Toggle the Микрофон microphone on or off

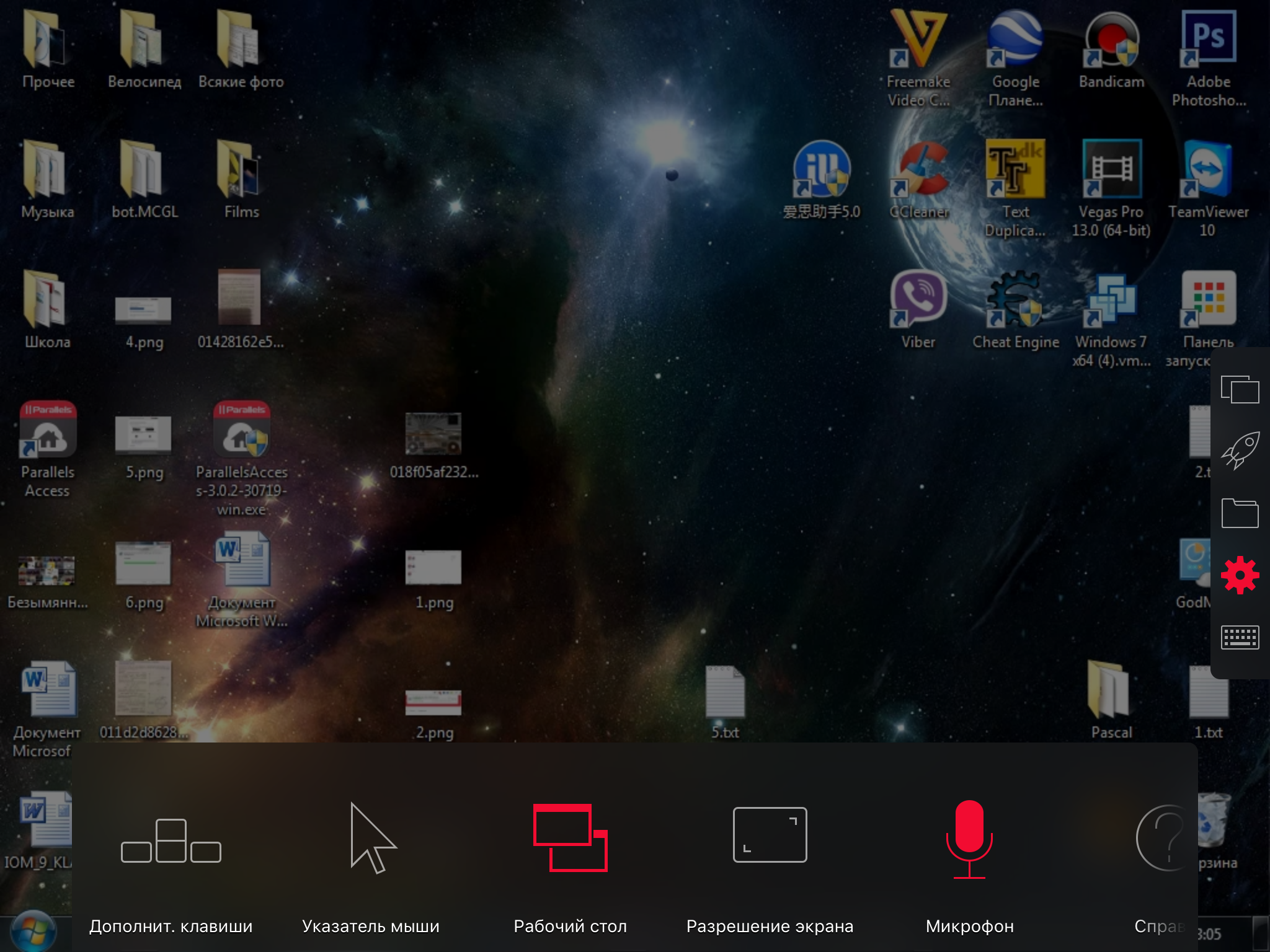969,838
